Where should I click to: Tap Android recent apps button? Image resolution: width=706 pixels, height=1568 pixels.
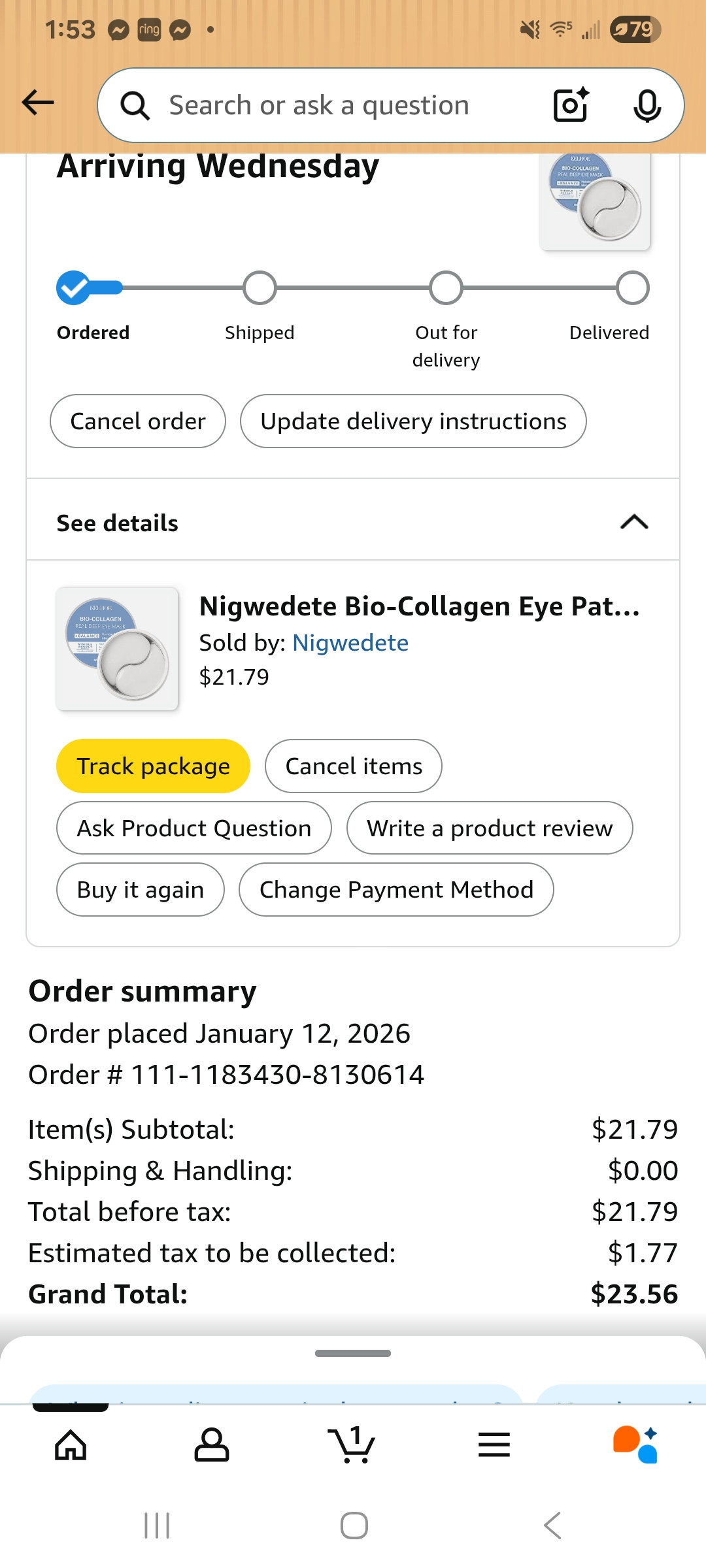[x=157, y=1526]
